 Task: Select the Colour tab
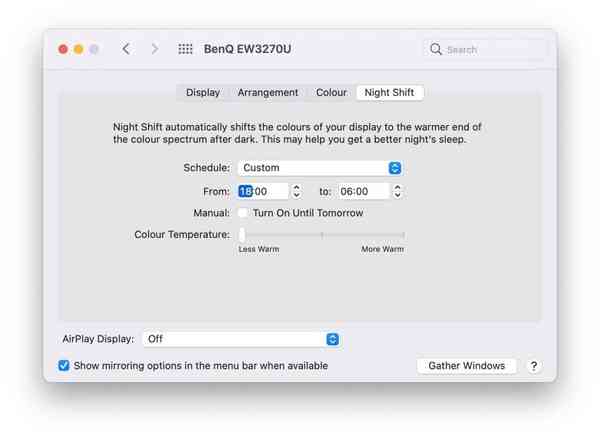[331, 93]
